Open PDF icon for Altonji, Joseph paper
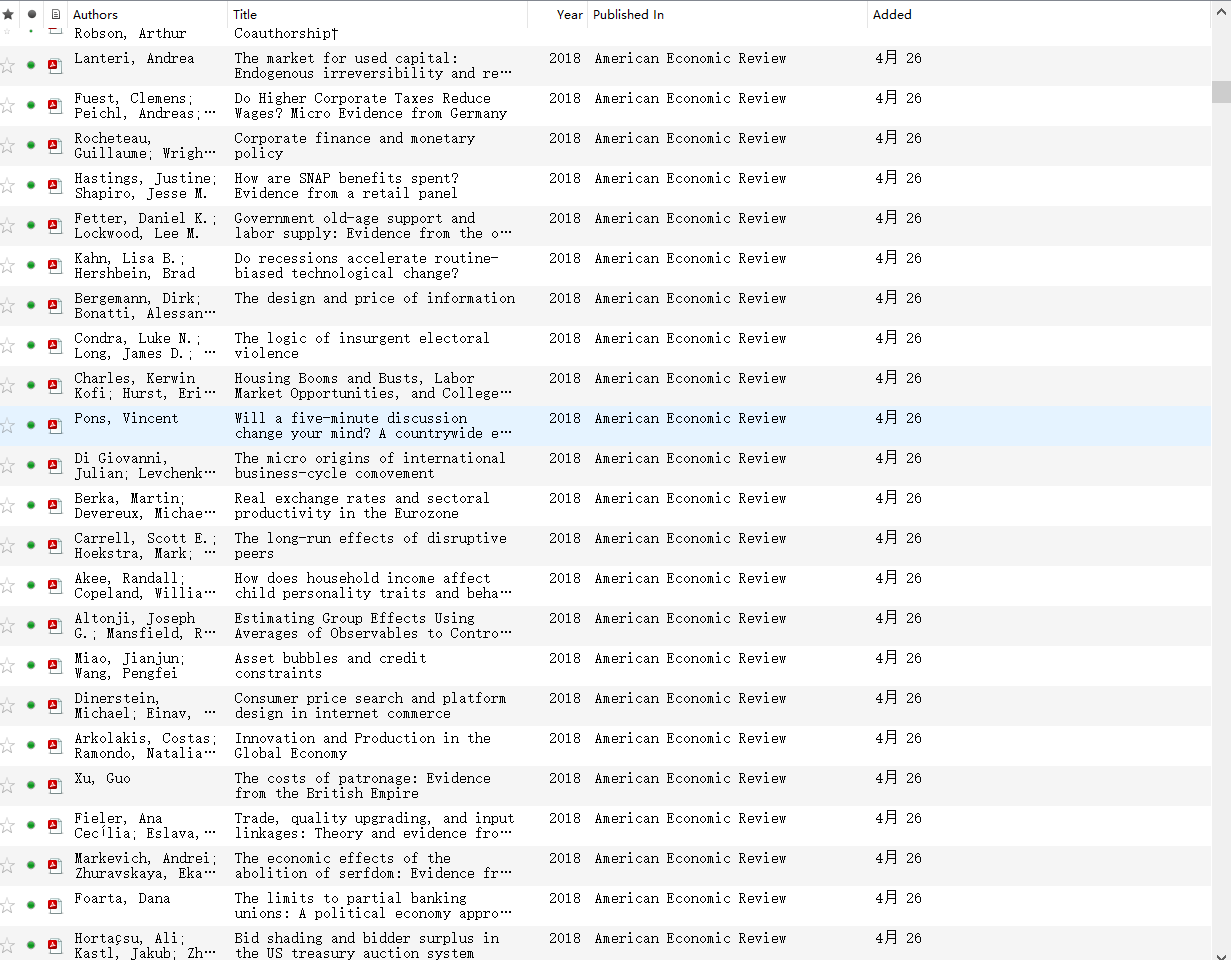 click(x=55, y=625)
